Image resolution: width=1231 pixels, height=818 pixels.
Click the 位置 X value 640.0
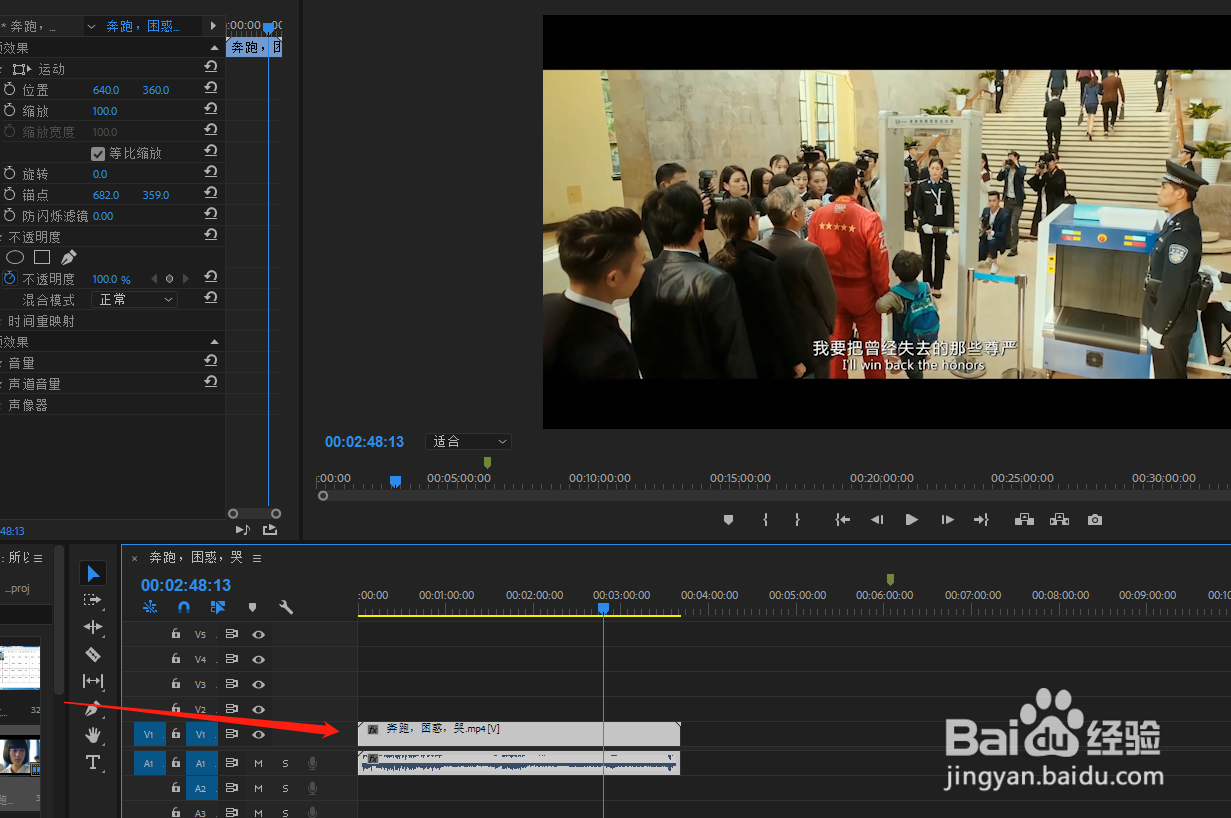click(106, 90)
